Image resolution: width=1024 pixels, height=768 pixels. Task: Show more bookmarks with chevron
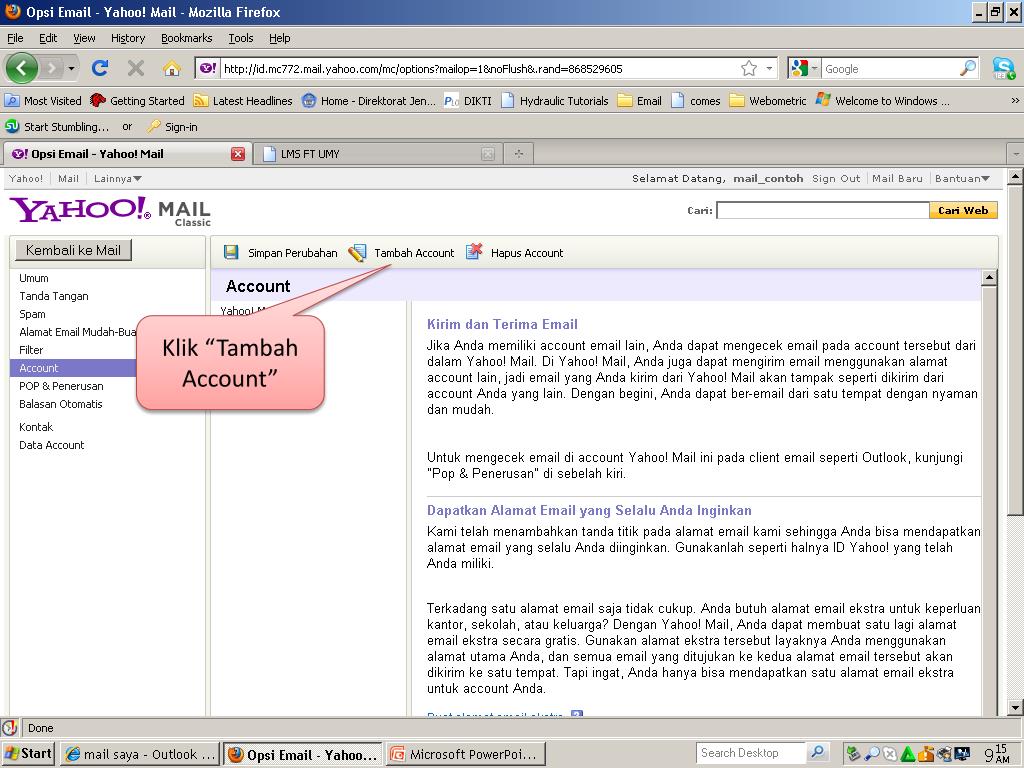[x=1015, y=101]
